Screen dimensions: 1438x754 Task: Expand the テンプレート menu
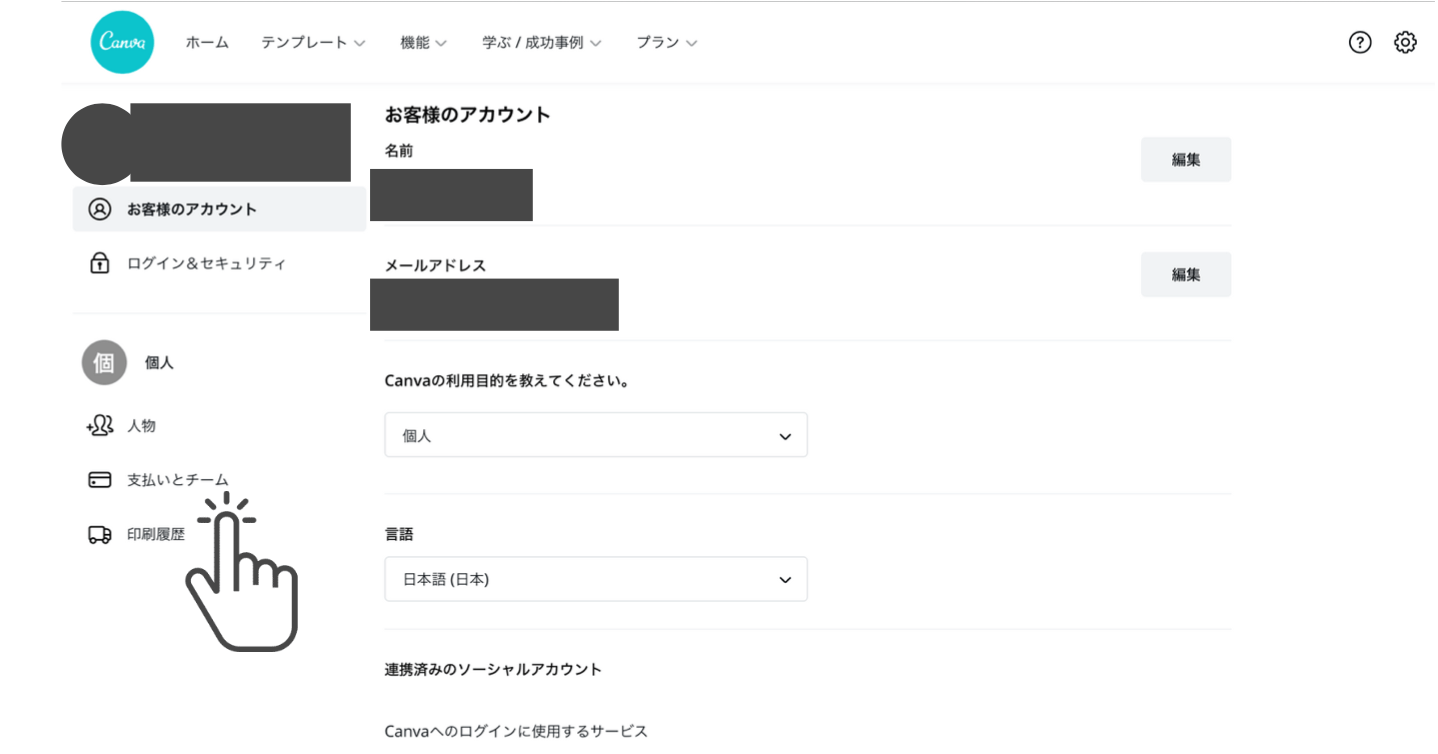point(313,43)
